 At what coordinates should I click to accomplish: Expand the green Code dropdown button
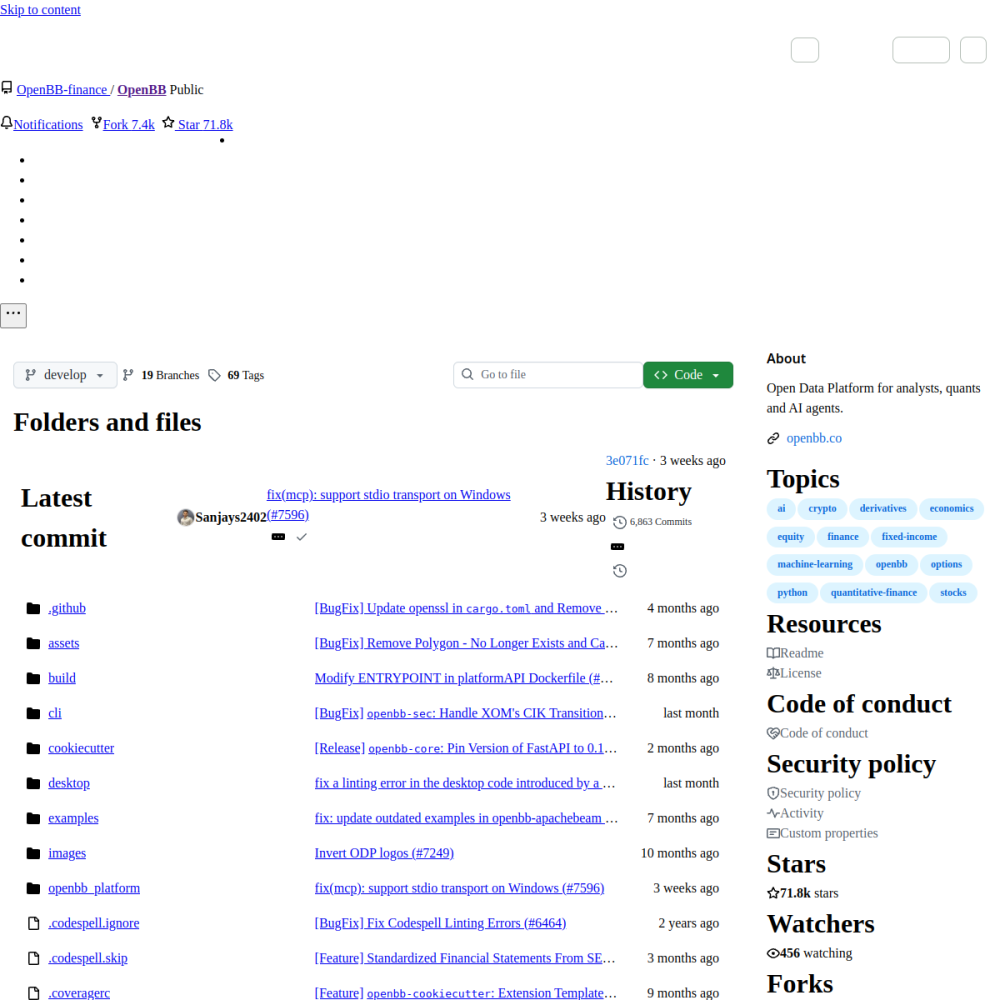(688, 375)
